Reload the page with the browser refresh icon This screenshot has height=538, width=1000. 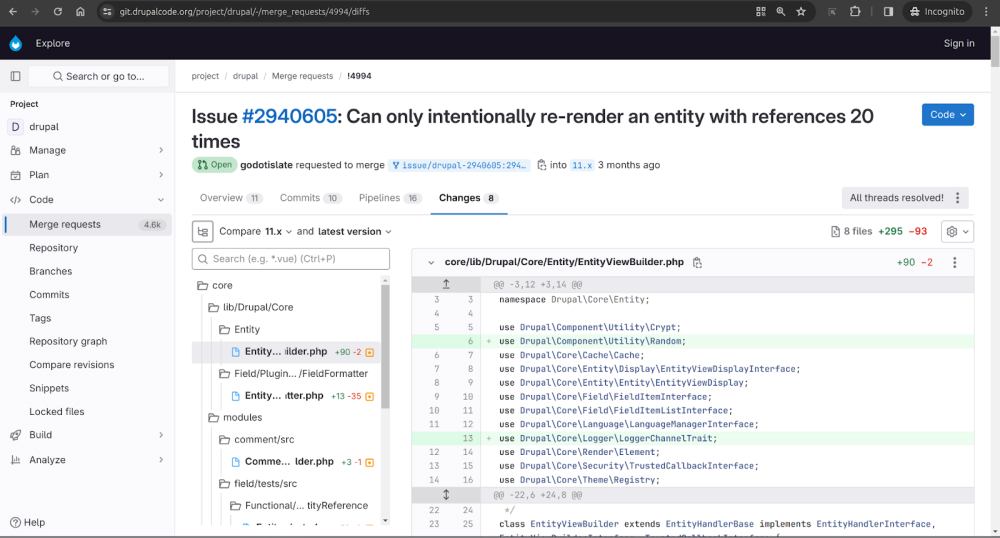click(57, 11)
